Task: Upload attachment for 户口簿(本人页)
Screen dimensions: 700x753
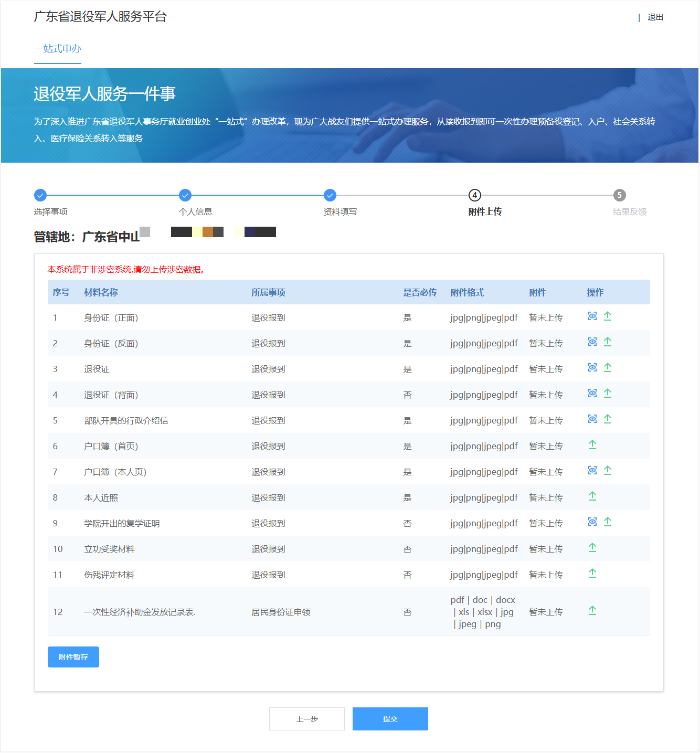Action: (x=607, y=470)
